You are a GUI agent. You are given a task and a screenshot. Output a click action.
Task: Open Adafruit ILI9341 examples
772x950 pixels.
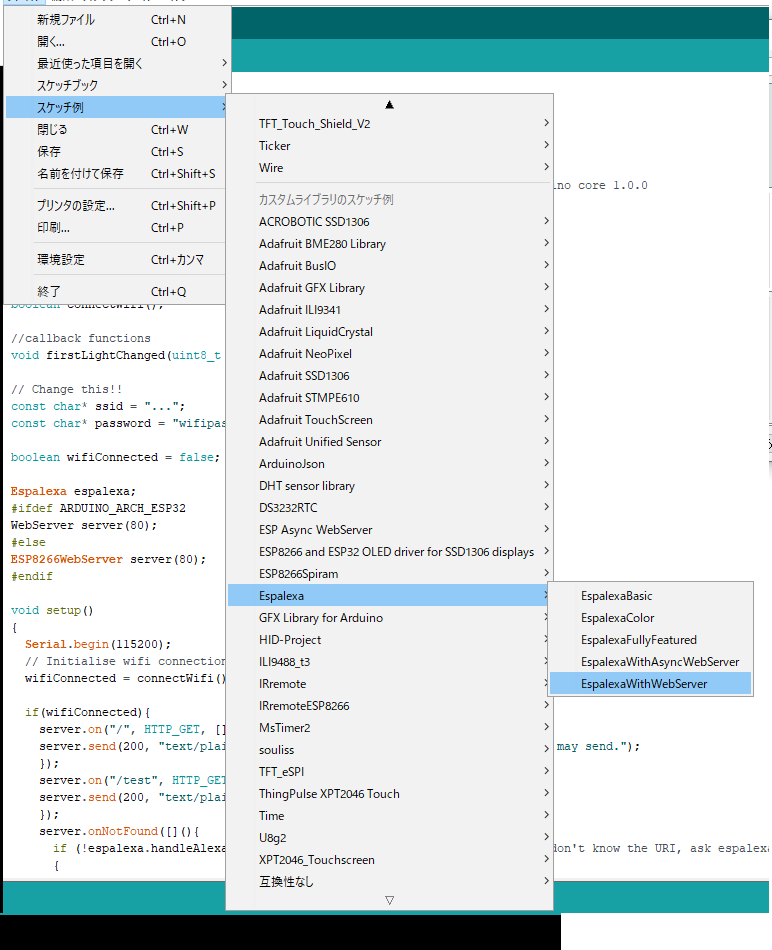coord(390,310)
